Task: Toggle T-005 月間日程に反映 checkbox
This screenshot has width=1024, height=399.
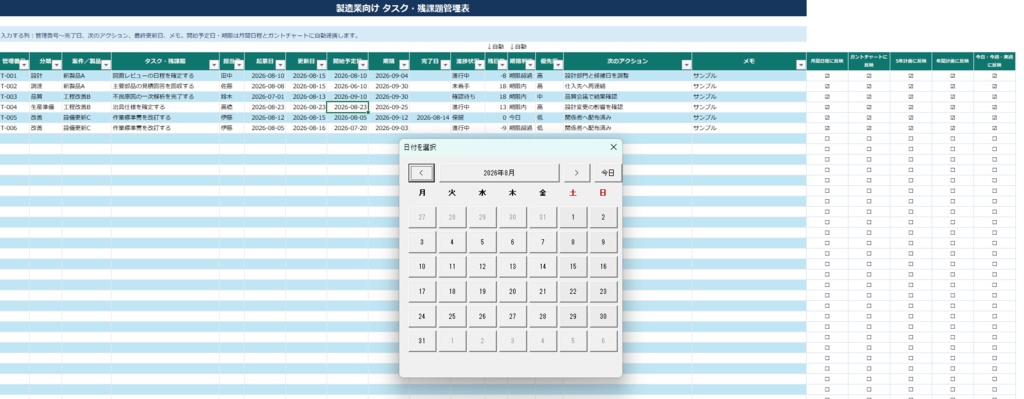Action: tap(827, 118)
